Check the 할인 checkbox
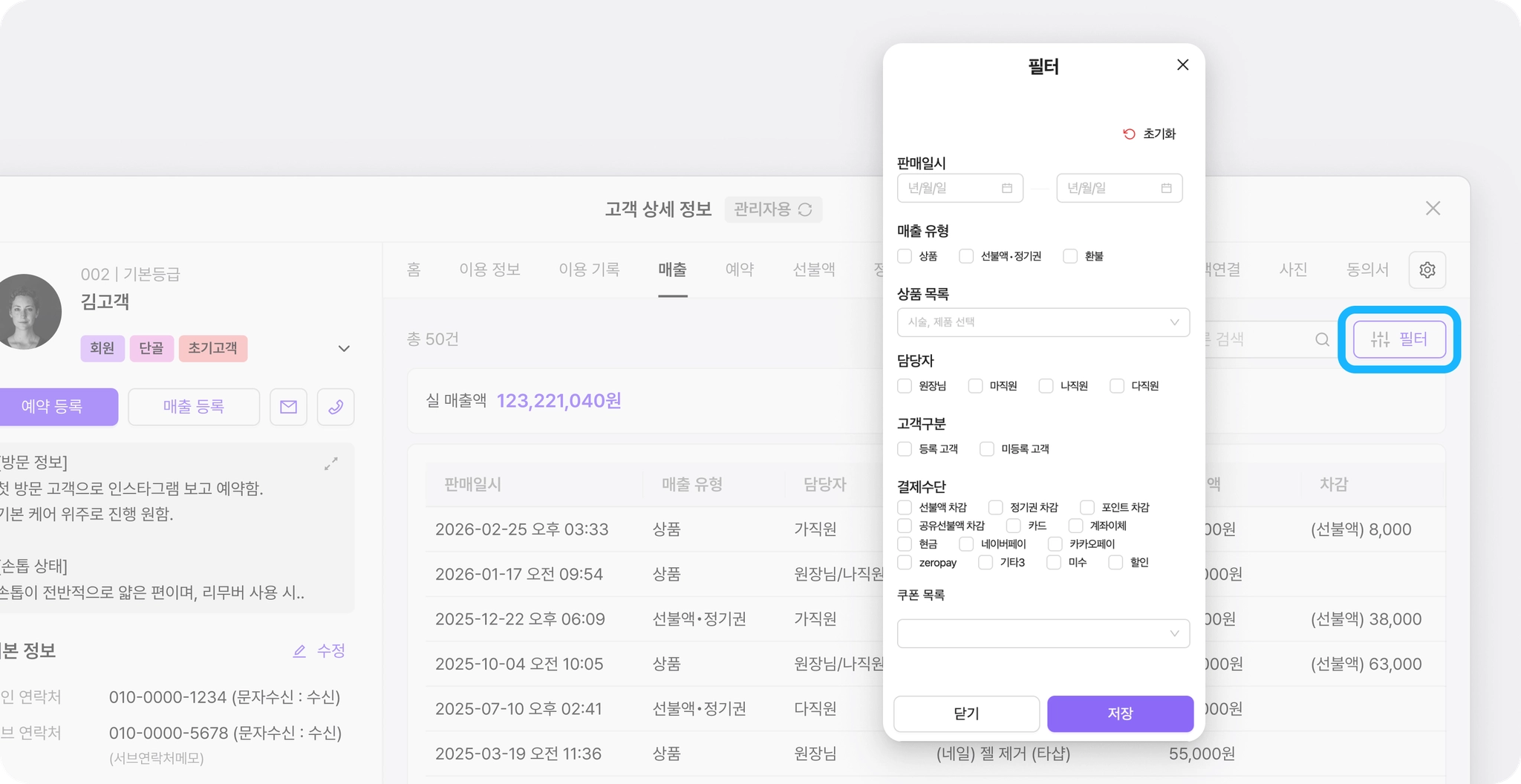The image size is (1521, 784). [1115, 563]
